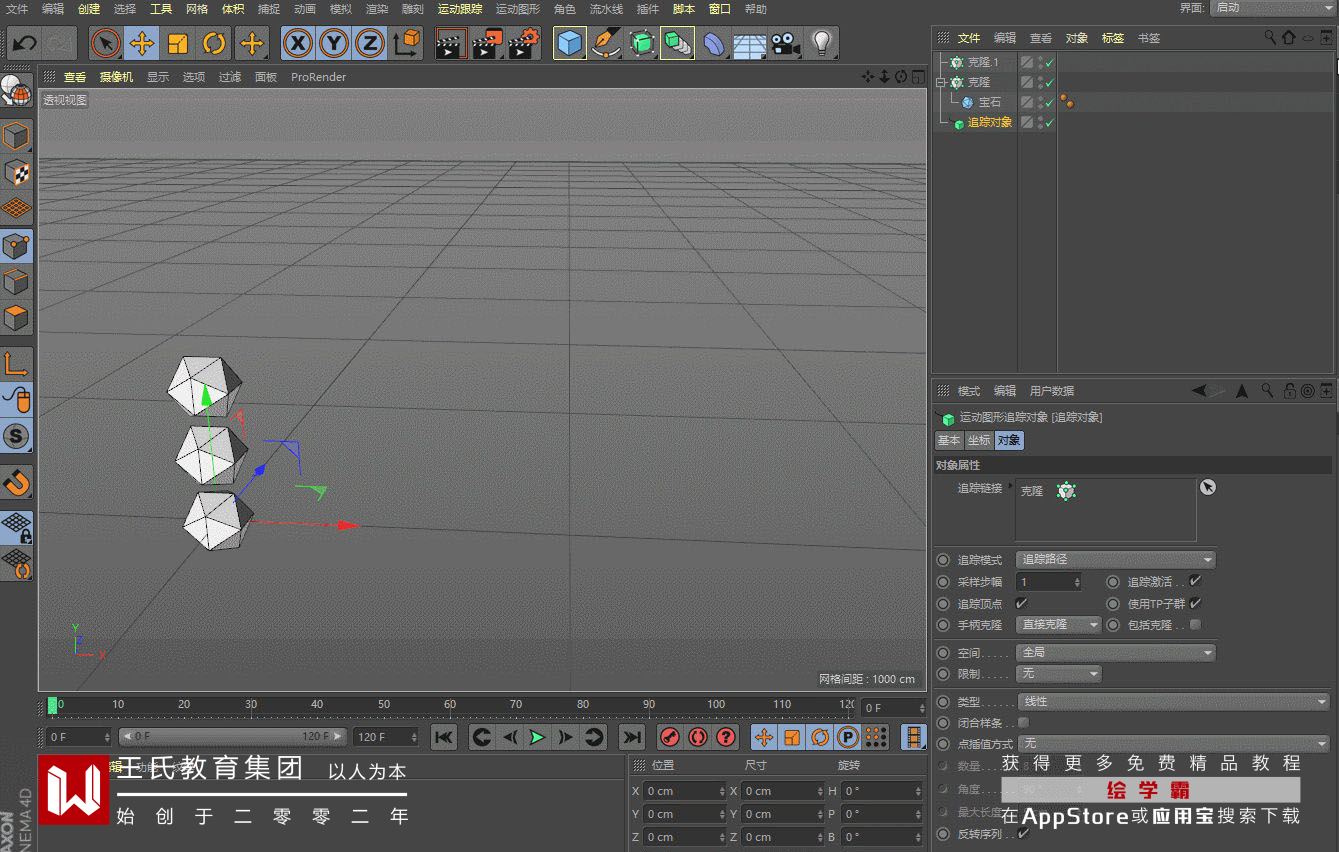Screen dimensions: 1339x852
Task: Open the 类型 dropdown set to 线性
Action: pos(1172,701)
